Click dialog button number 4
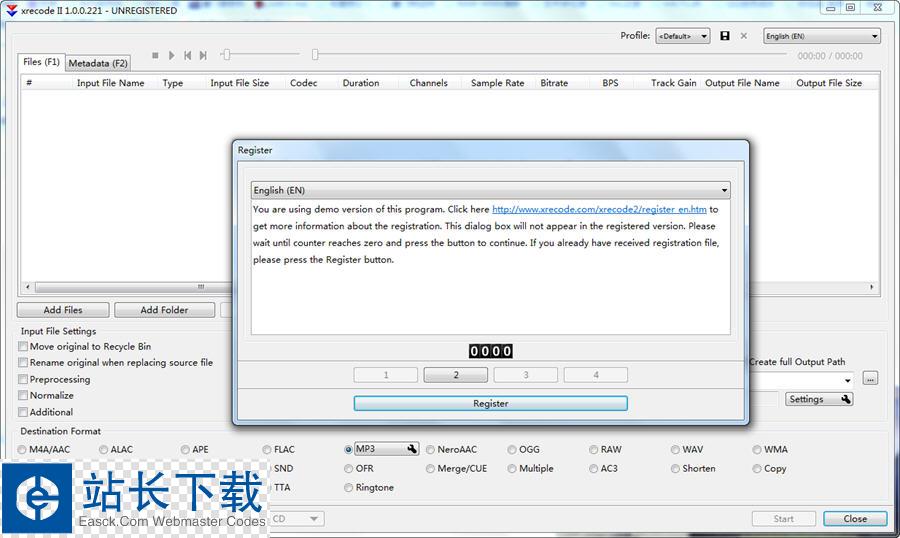Image resolution: width=900 pixels, height=538 pixels. point(596,375)
